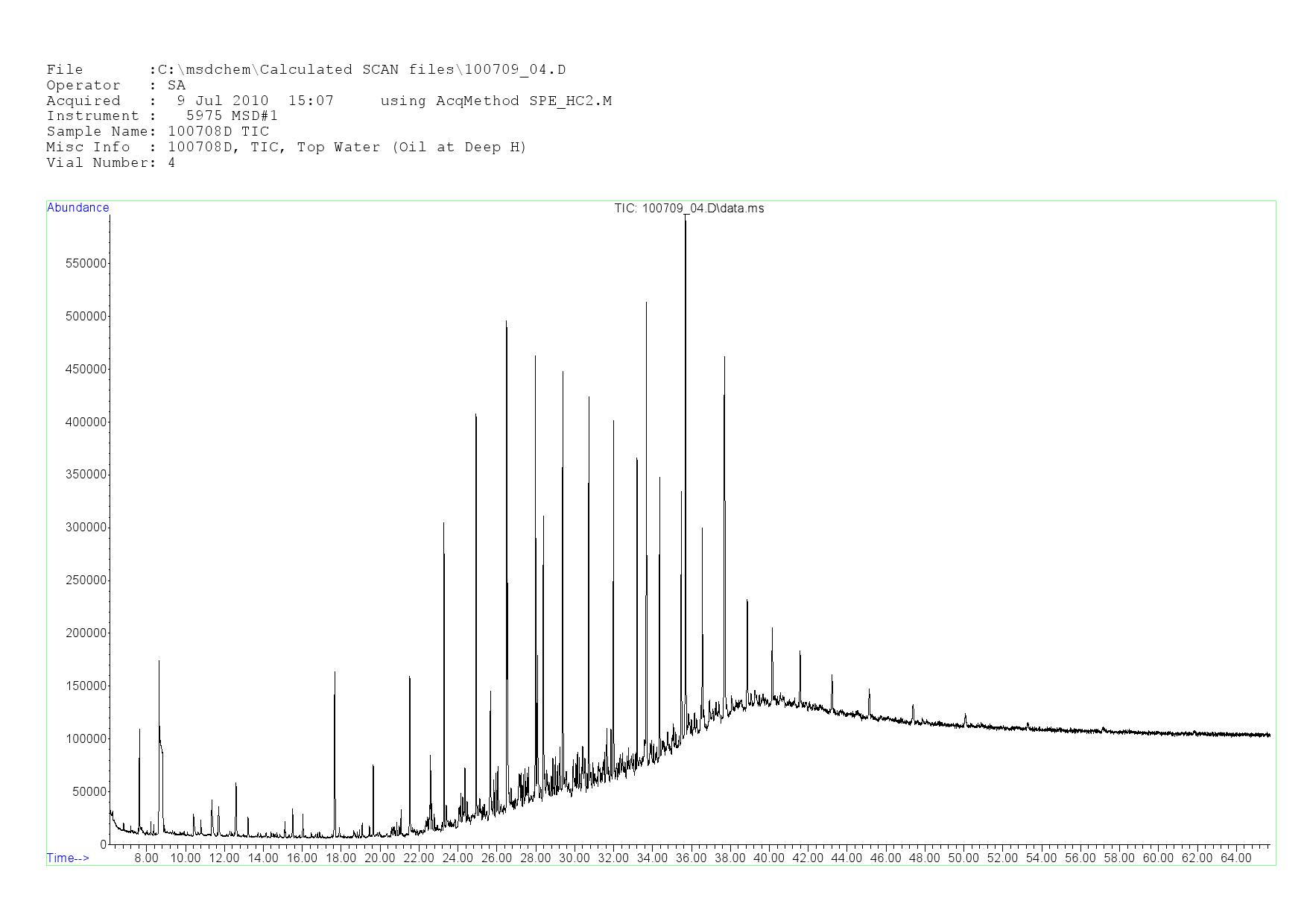This screenshot has height=924, width=1307.
Task: Click the peak tip near 26.5 minutes
Action: click(x=507, y=323)
